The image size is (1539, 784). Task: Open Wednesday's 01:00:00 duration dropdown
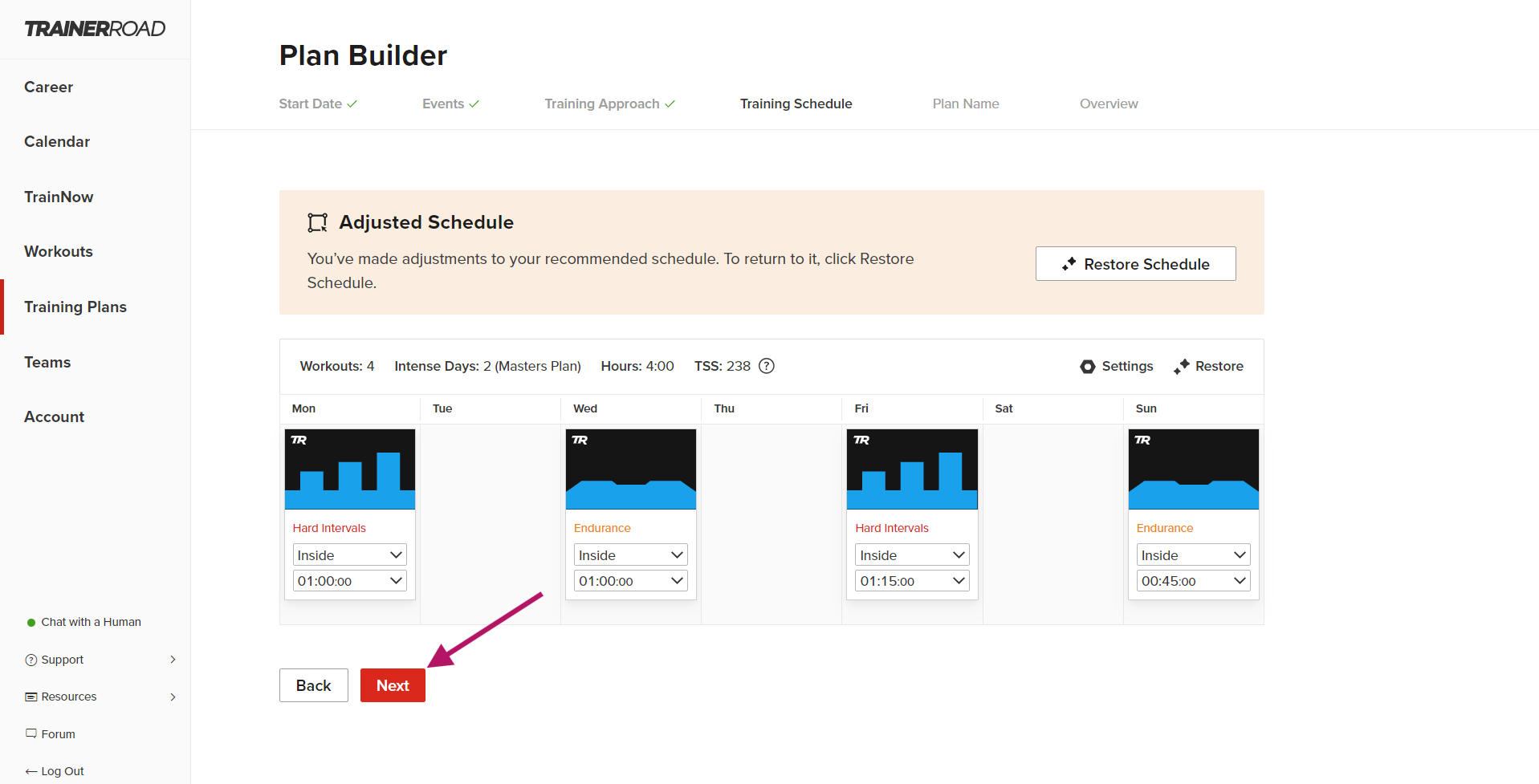coord(631,580)
